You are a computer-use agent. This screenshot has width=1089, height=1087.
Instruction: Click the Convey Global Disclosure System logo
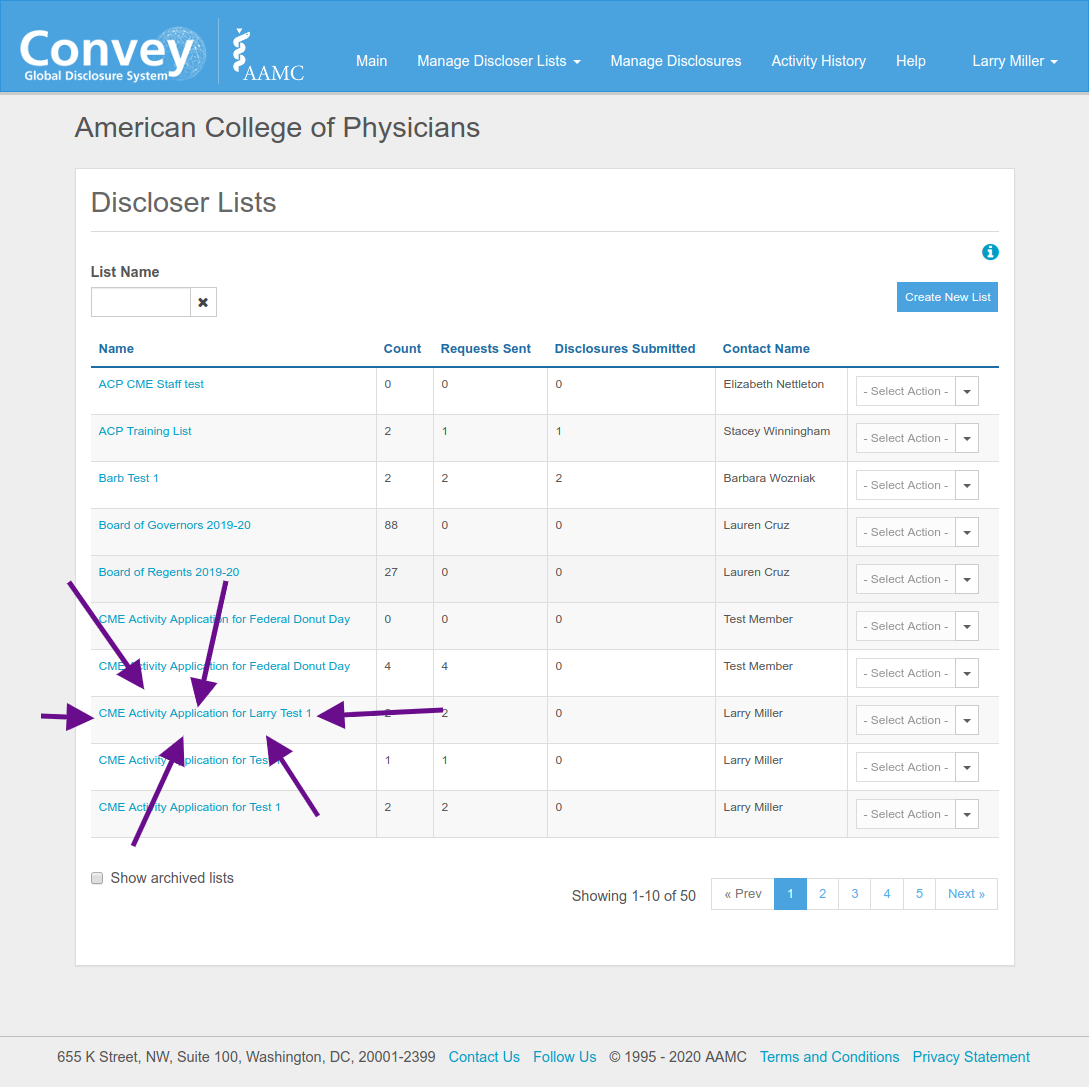click(x=113, y=54)
